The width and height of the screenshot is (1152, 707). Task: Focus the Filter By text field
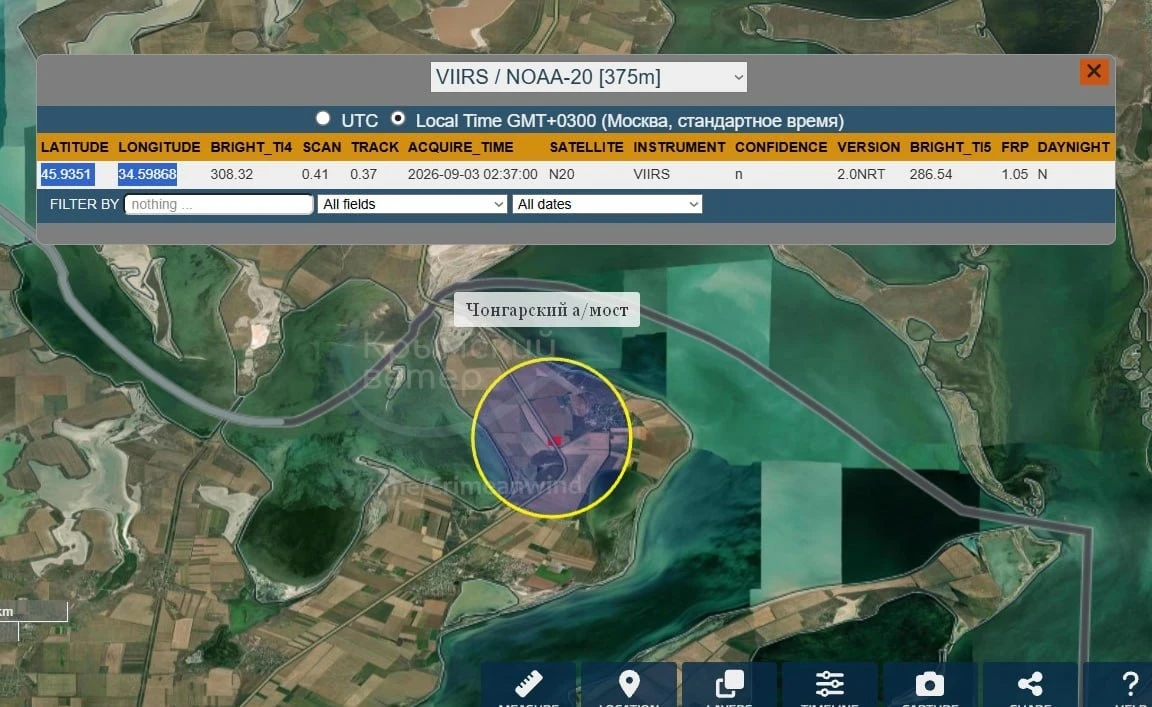pos(219,204)
